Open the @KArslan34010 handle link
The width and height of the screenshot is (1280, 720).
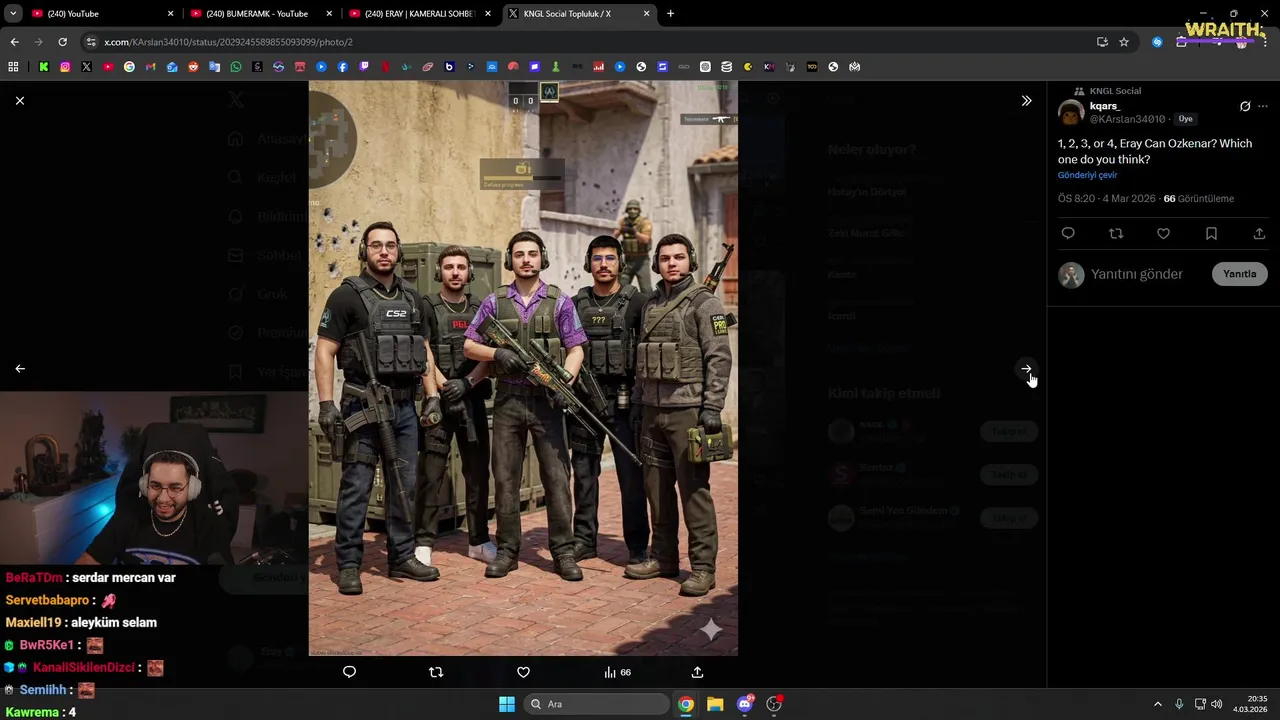point(1127,119)
